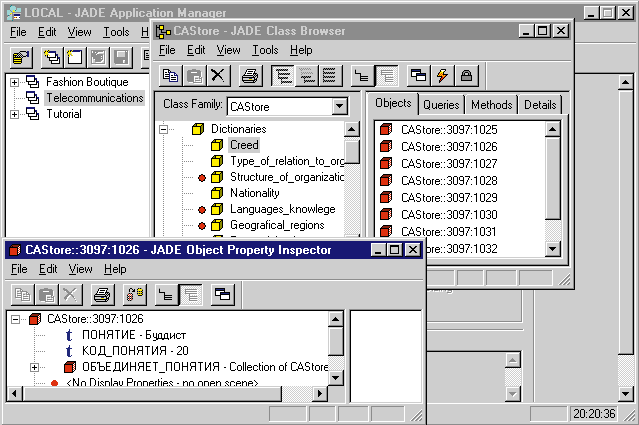Viewport: 639px width, 425px height.
Task: Select Type_of_relation_to_org class
Action: [x=287, y=161]
